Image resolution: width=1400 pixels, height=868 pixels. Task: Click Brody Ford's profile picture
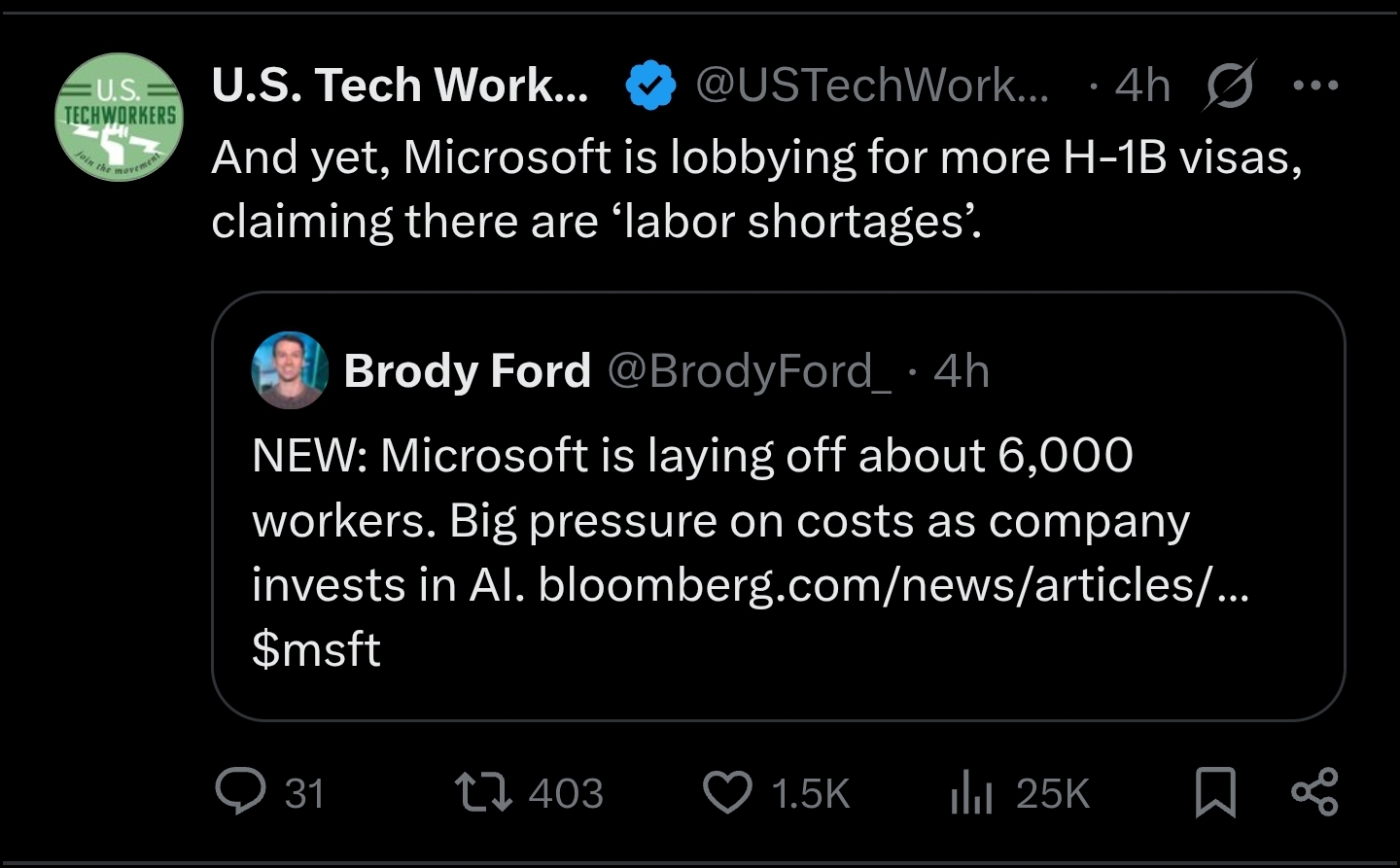290,370
